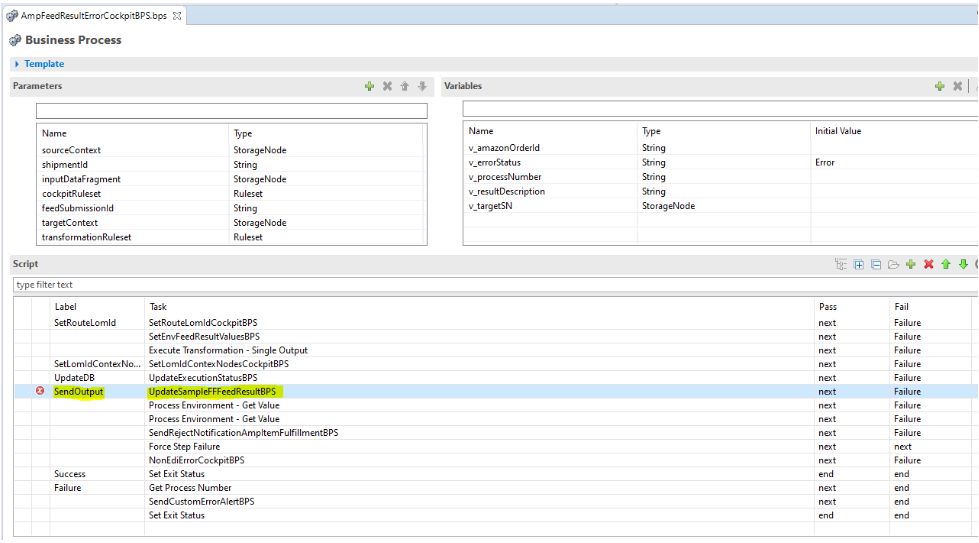Delete variable using the grey X icon
Image resolution: width=979 pixels, height=543 pixels.
point(957,86)
